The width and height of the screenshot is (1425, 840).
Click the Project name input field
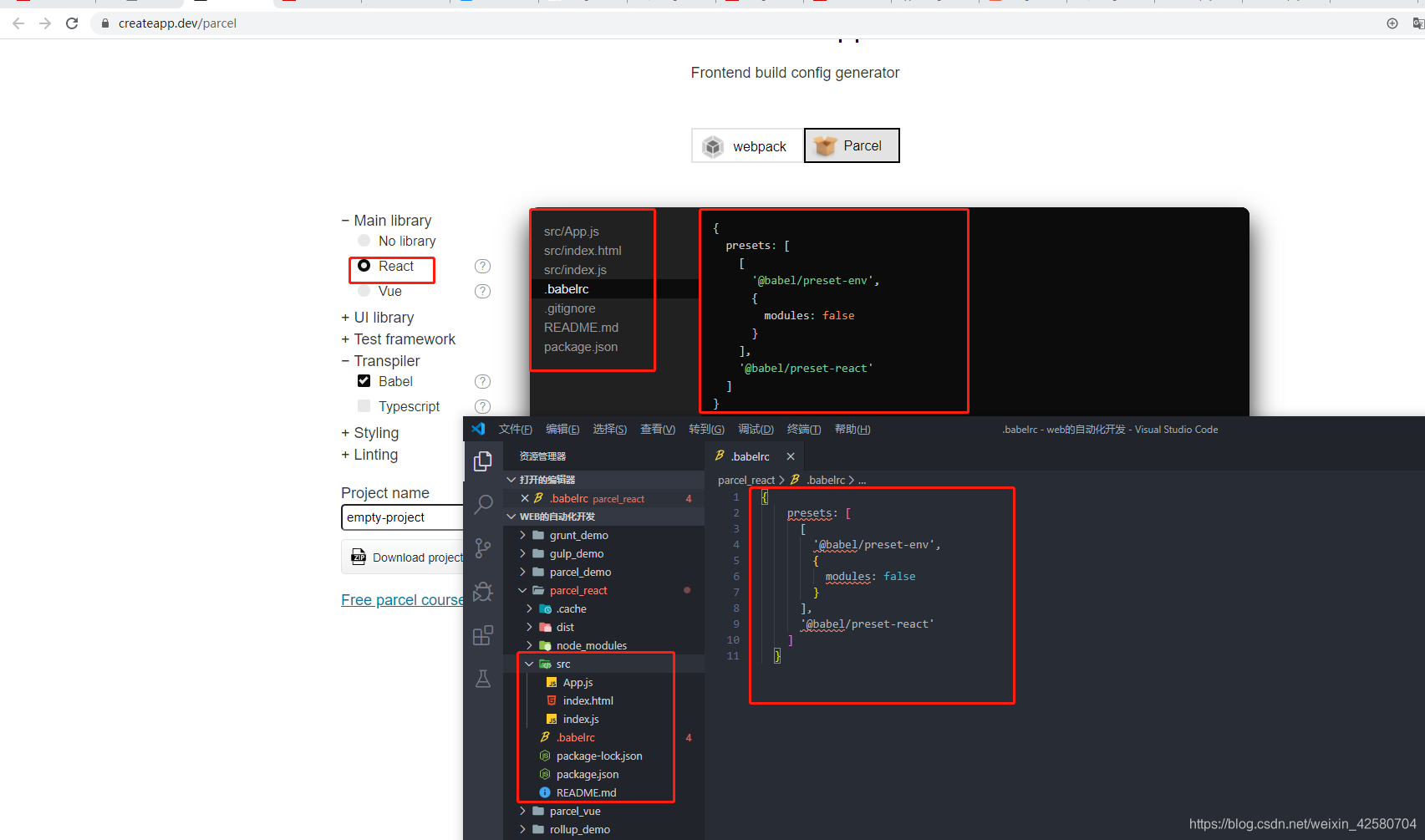pyautogui.click(x=402, y=517)
